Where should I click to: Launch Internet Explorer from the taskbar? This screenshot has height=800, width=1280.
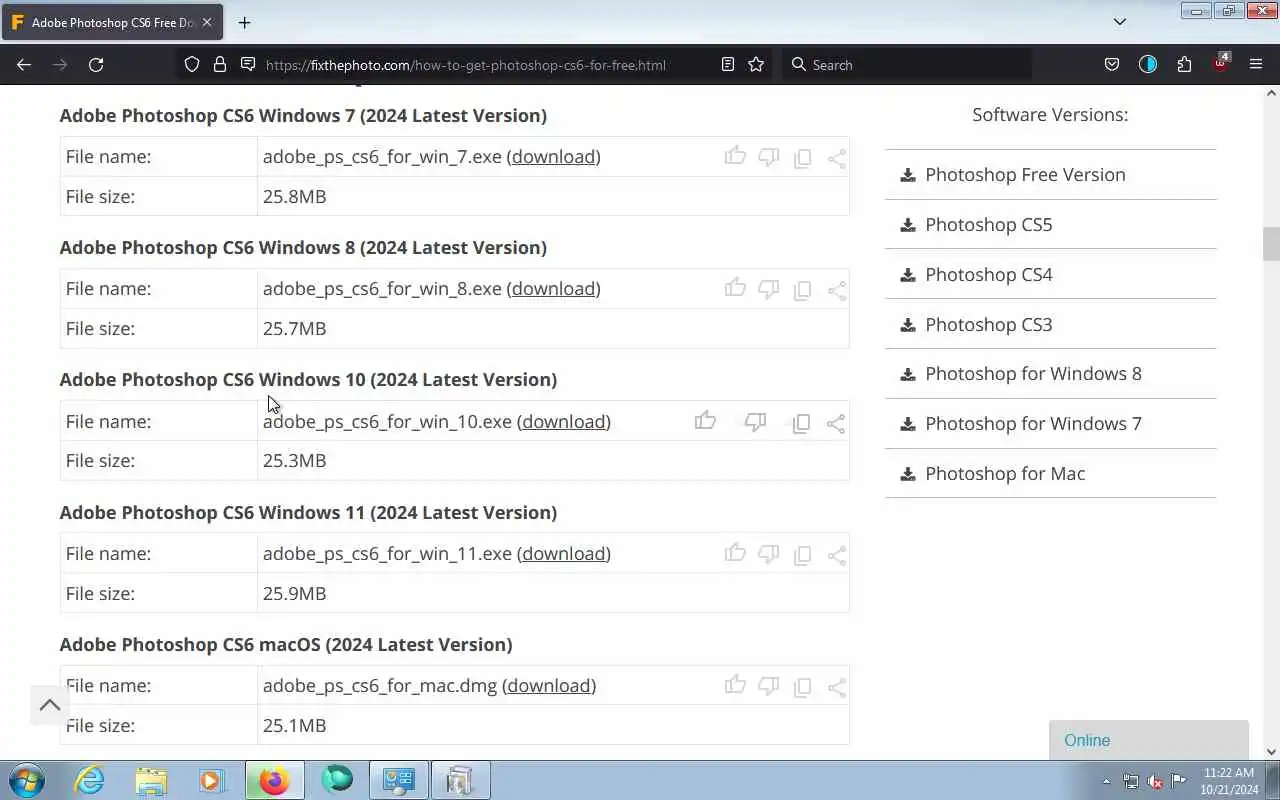coord(90,780)
